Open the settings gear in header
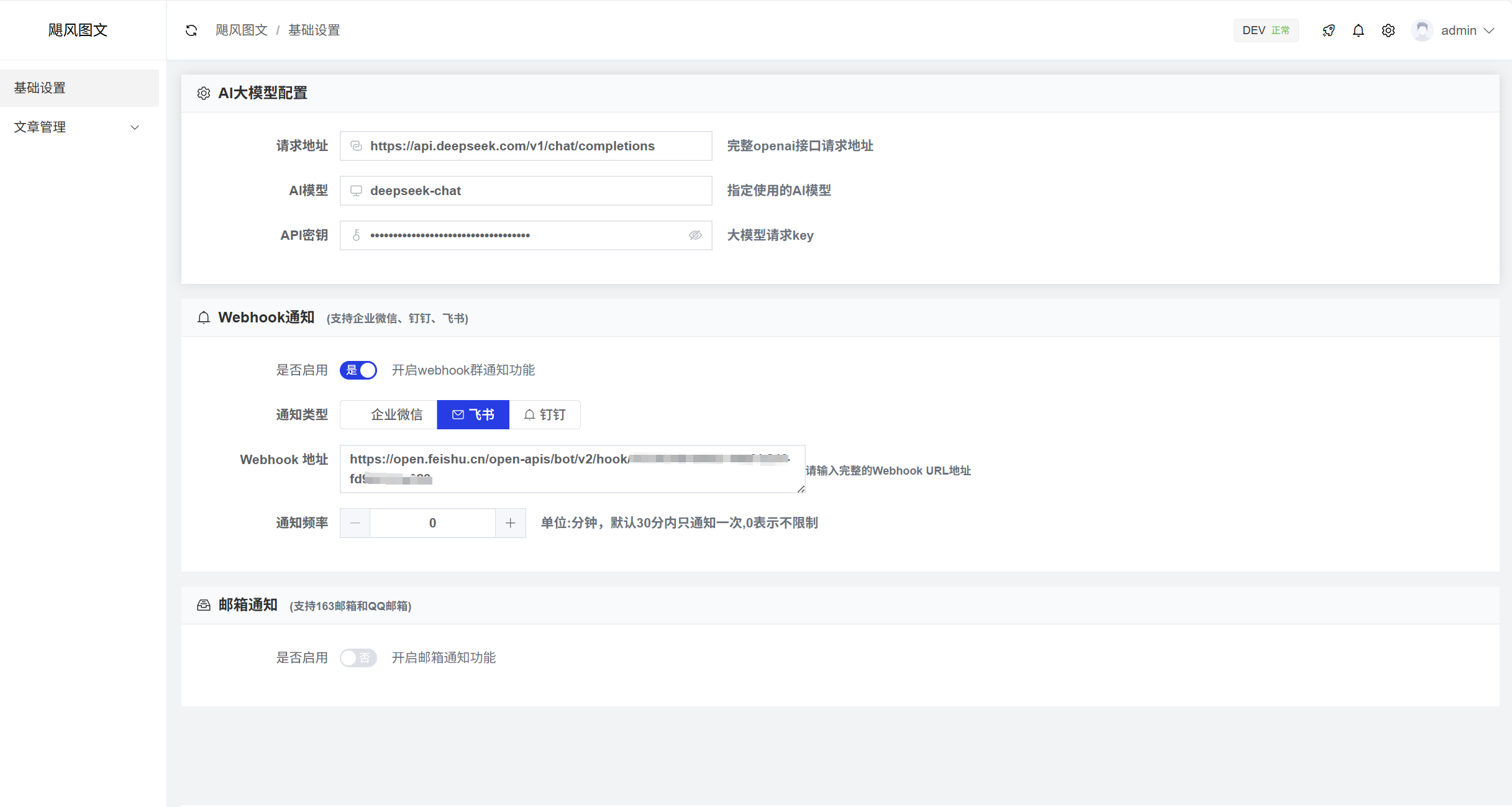This screenshot has height=807, width=1512. (1388, 30)
